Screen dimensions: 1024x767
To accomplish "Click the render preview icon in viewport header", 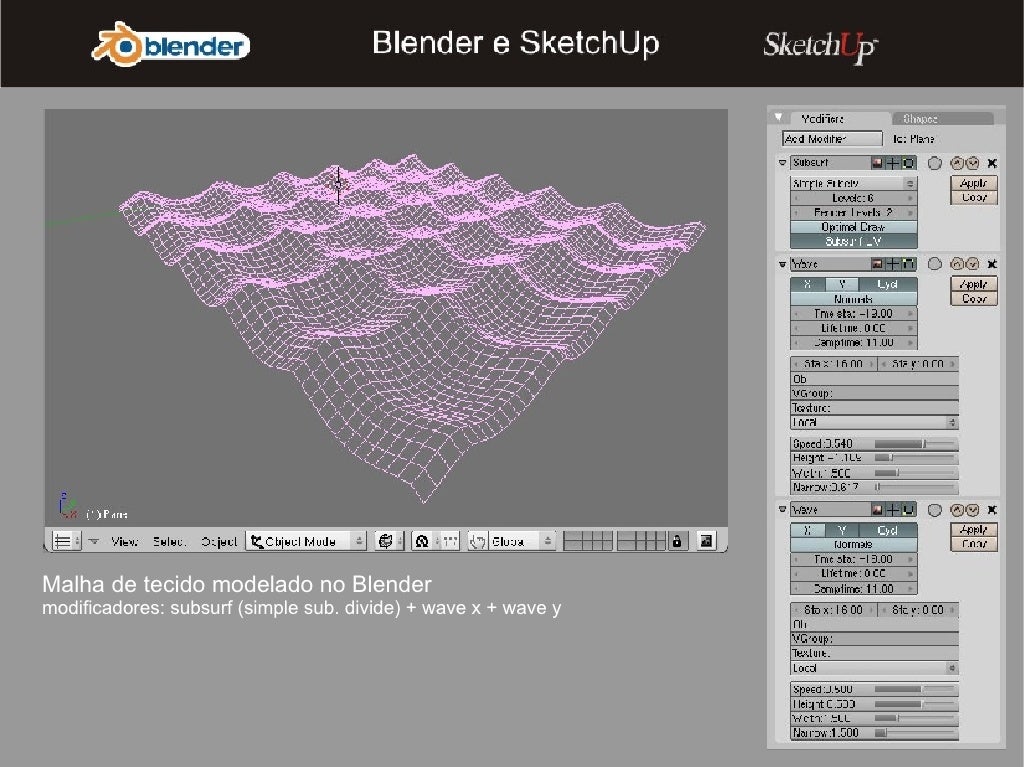I will coord(706,541).
